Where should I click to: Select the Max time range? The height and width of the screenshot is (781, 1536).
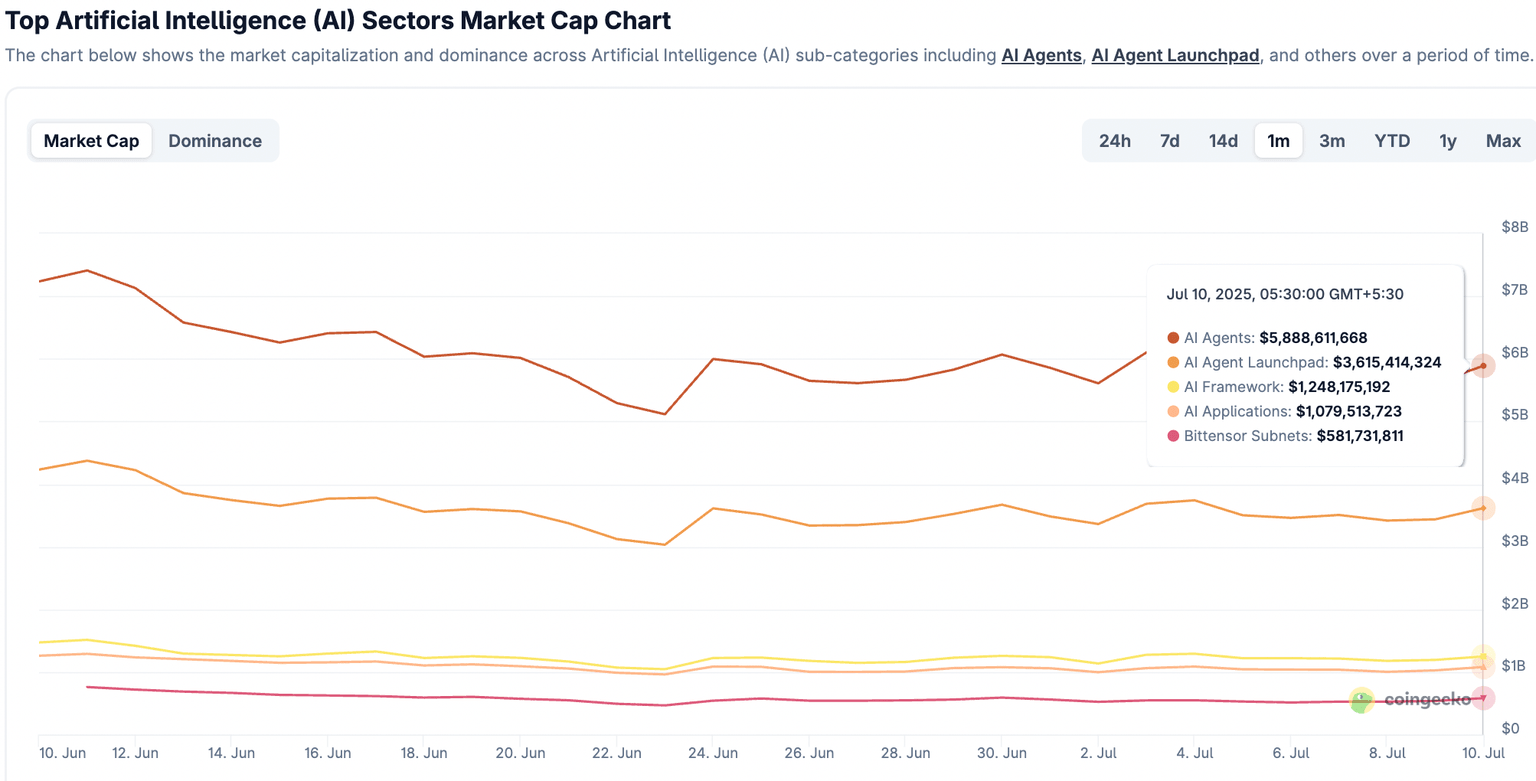click(x=1503, y=140)
